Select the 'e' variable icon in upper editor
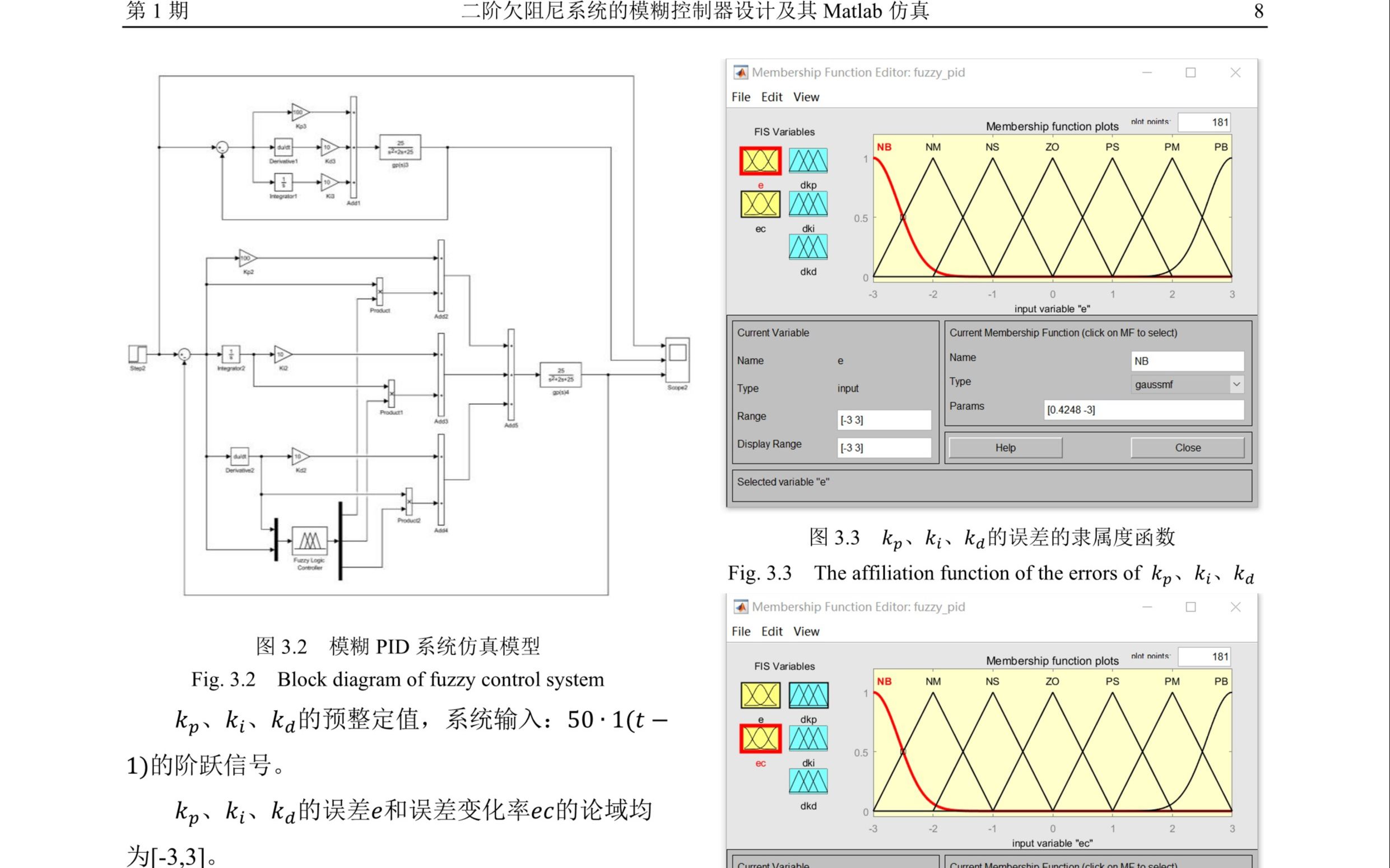The image size is (1390, 868). pos(760,161)
